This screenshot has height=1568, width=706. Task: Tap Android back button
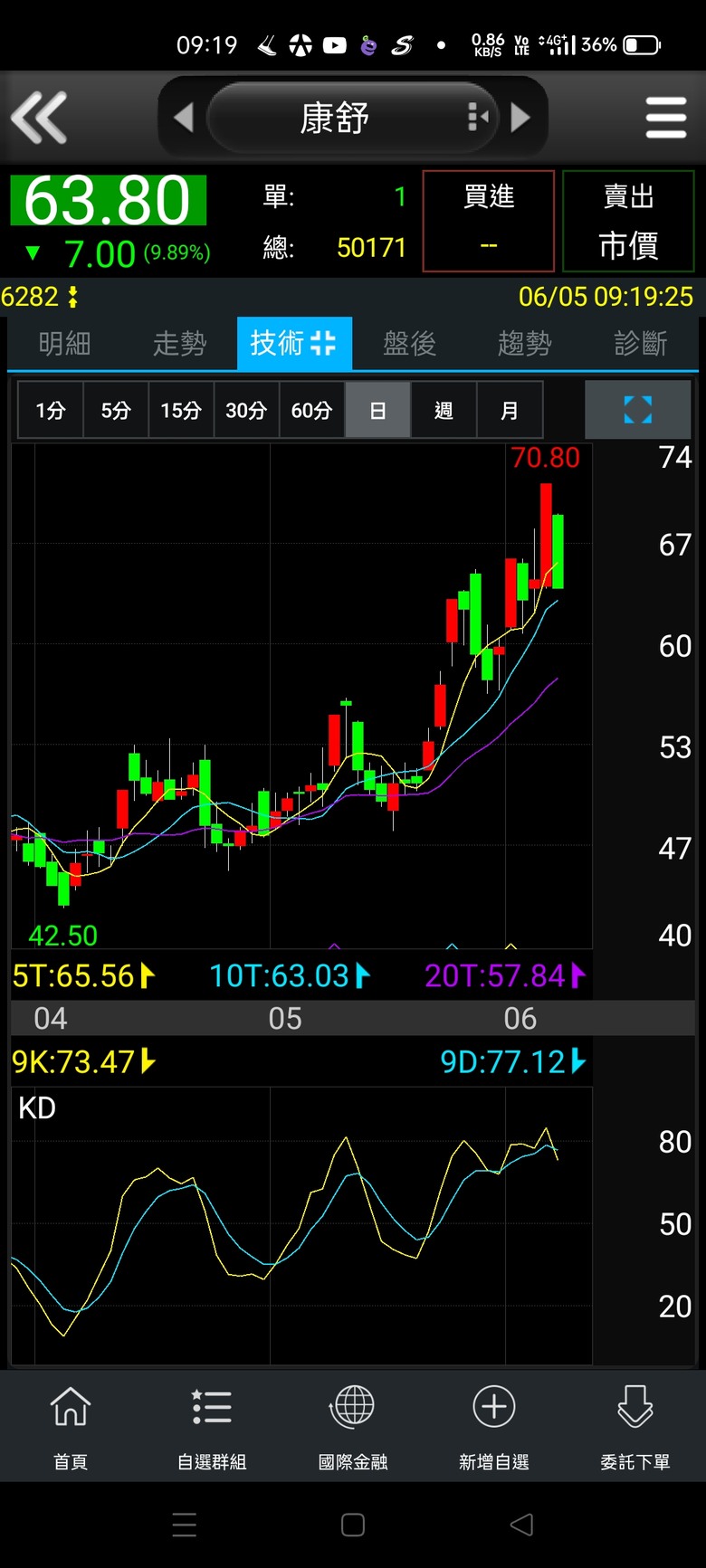521,1525
